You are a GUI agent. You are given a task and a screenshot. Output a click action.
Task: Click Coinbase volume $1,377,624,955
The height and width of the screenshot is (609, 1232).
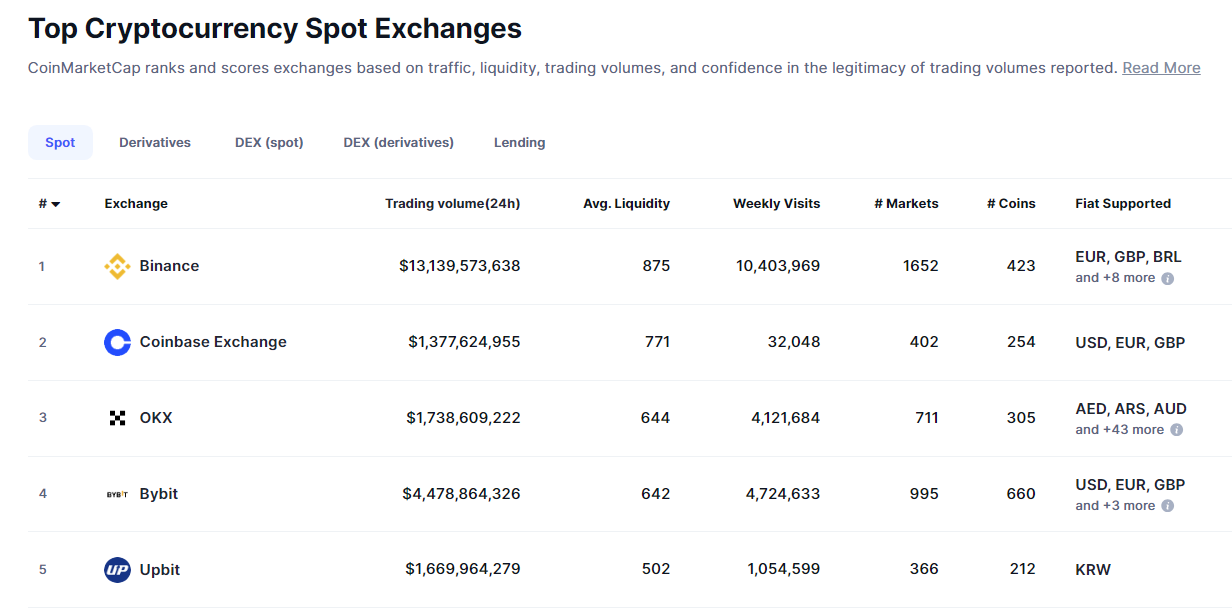click(x=464, y=342)
